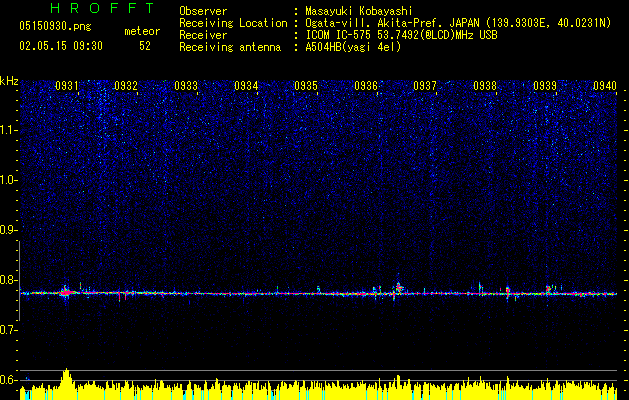Click the 0938 time marker

(485, 86)
